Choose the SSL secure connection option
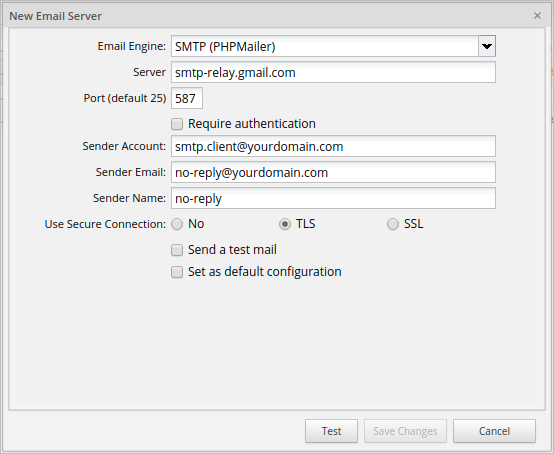This screenshot has height=454, width=554. 393,224
